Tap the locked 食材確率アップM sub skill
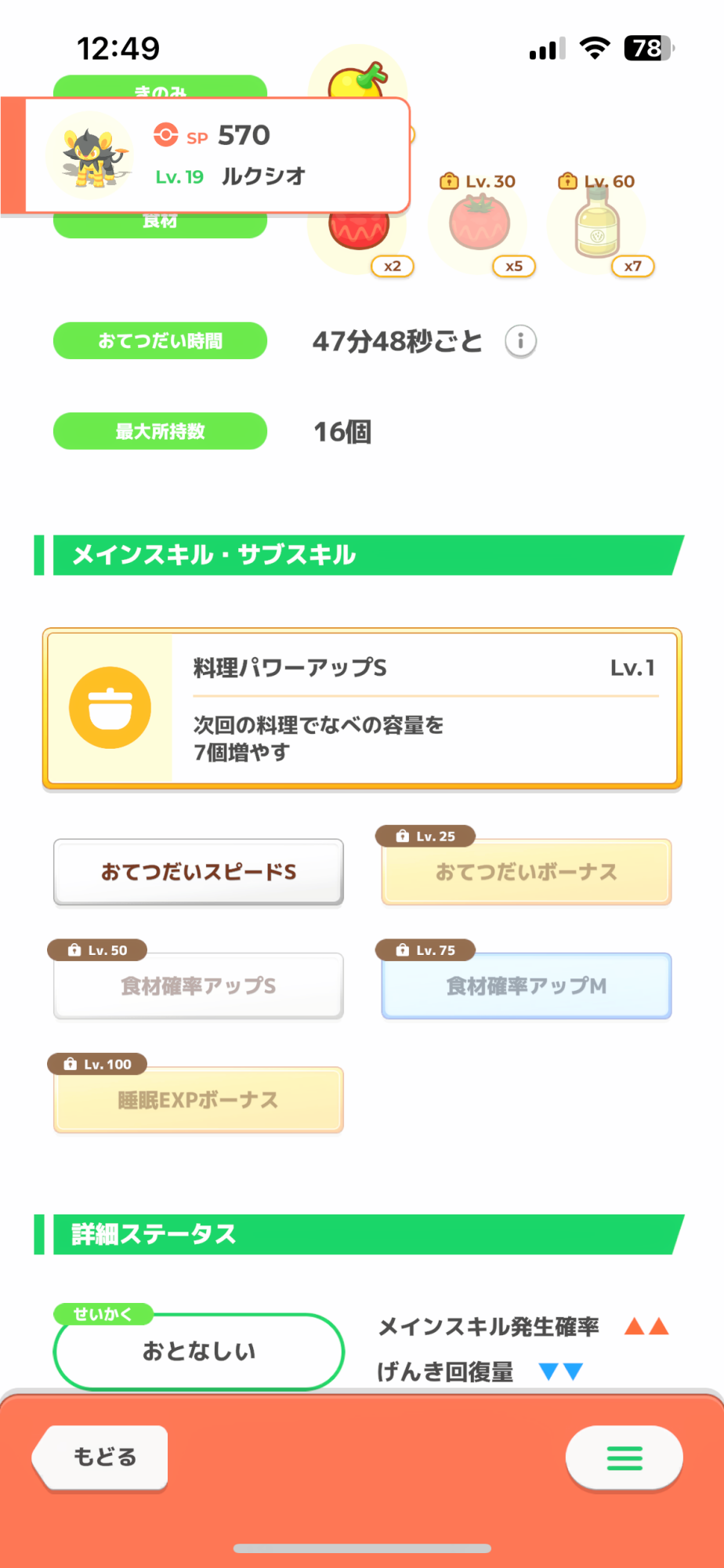The height and width of the screenshot is (1568, 724). (x=526, y=985)
